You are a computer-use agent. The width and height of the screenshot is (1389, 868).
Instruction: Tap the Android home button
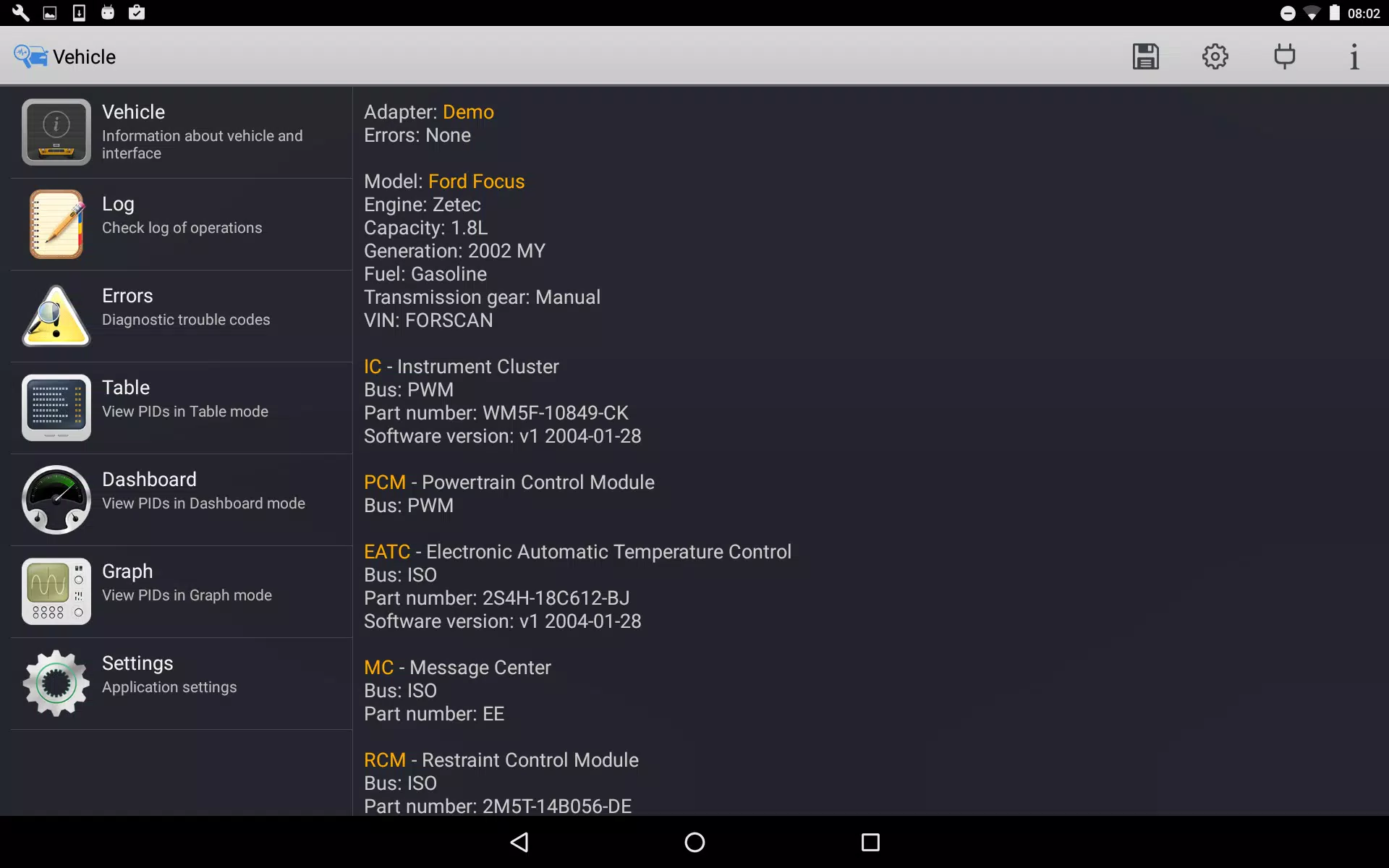(694, 842)
